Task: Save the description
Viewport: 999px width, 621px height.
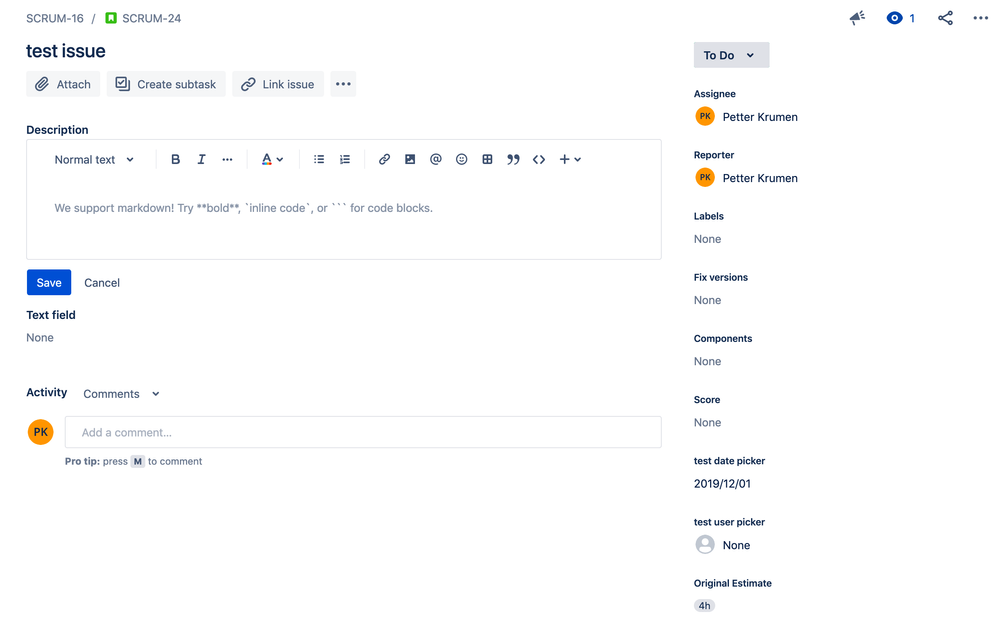Action: click(49, 282)
